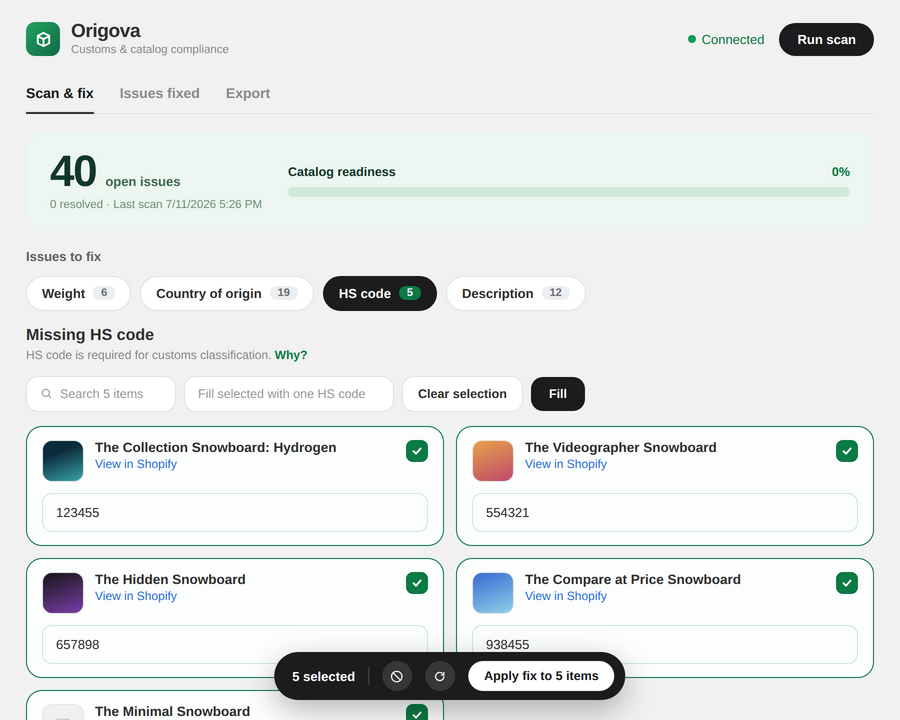900x720 pixels.
Task: Edit HS code field containing 123455
Action: [235, 512]
